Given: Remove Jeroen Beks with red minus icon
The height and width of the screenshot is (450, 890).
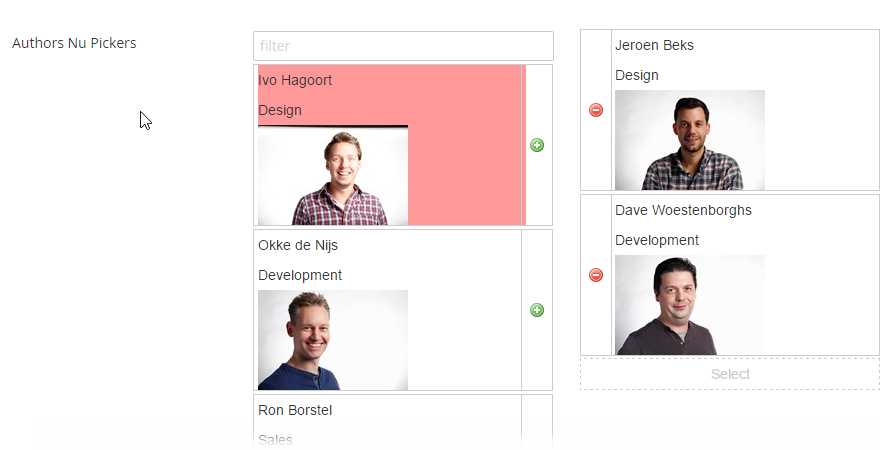Looking at the screenshot, I should 596,110.
